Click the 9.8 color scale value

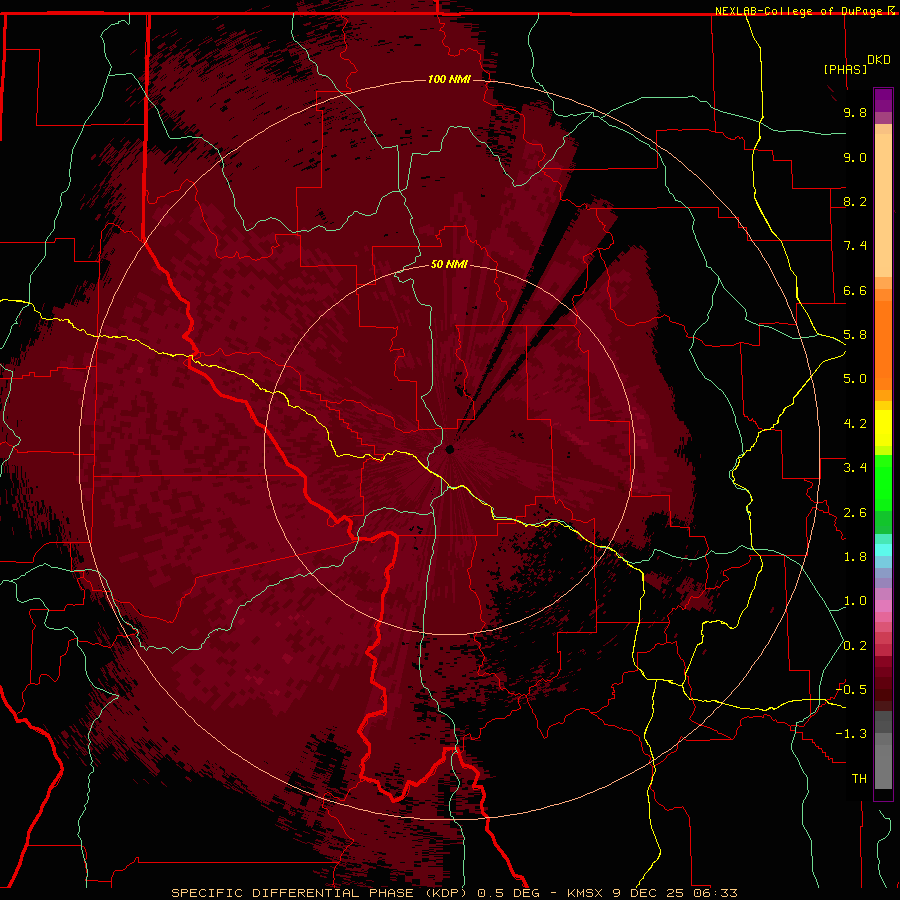(x=855, y=112)
